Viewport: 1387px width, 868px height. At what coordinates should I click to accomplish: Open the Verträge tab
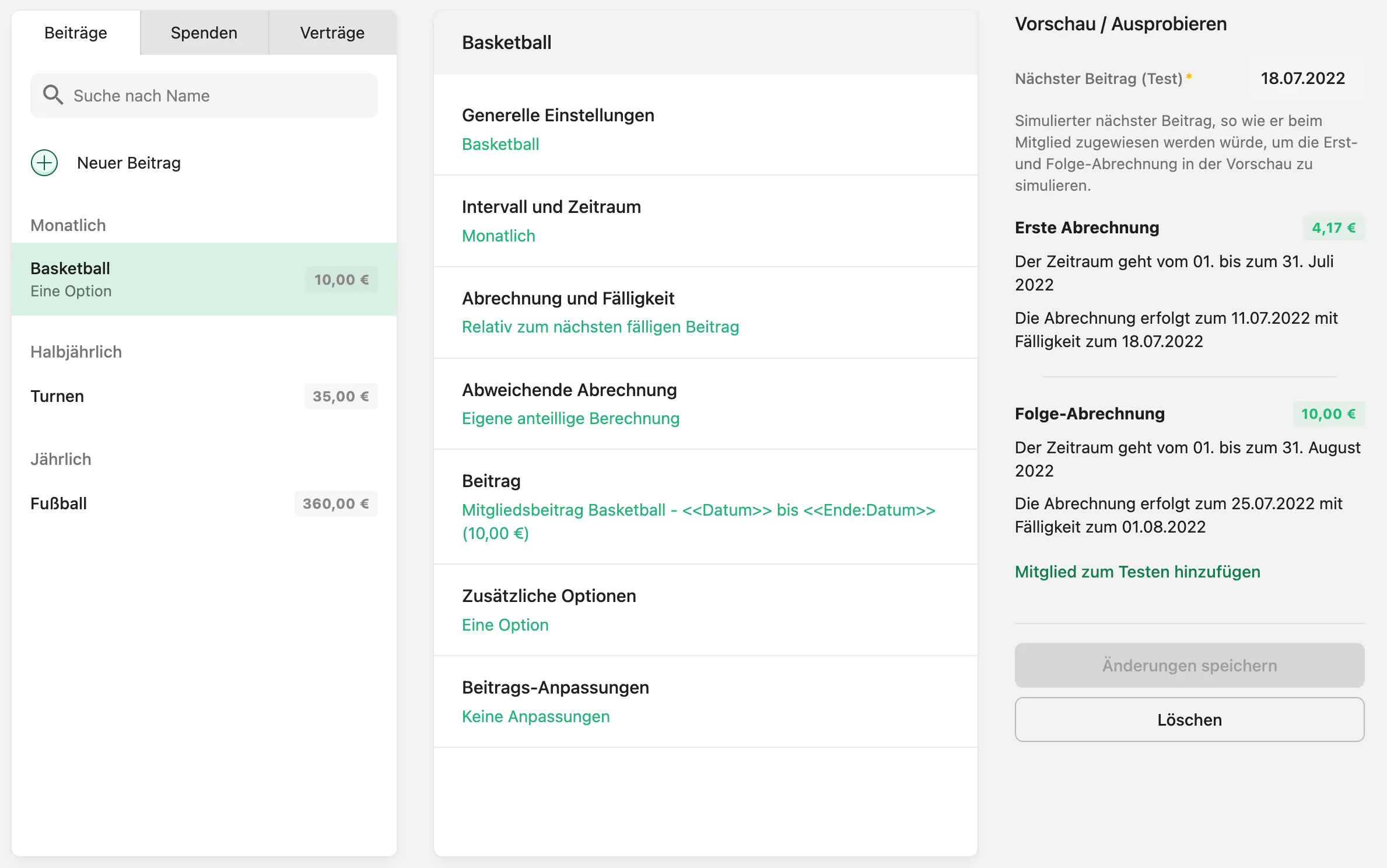point(332,33)
